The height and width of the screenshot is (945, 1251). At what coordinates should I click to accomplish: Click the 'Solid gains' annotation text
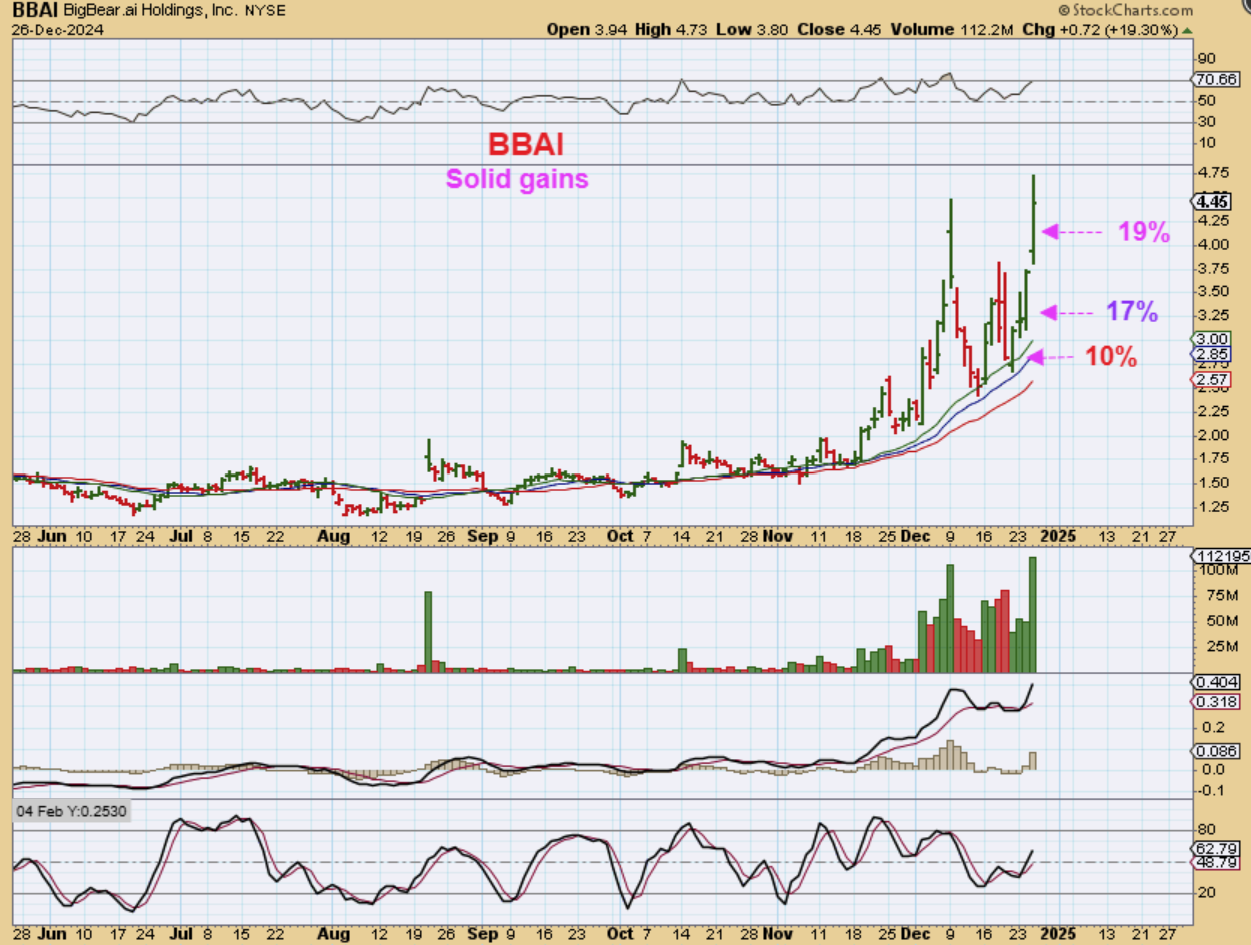coord(516,179)
